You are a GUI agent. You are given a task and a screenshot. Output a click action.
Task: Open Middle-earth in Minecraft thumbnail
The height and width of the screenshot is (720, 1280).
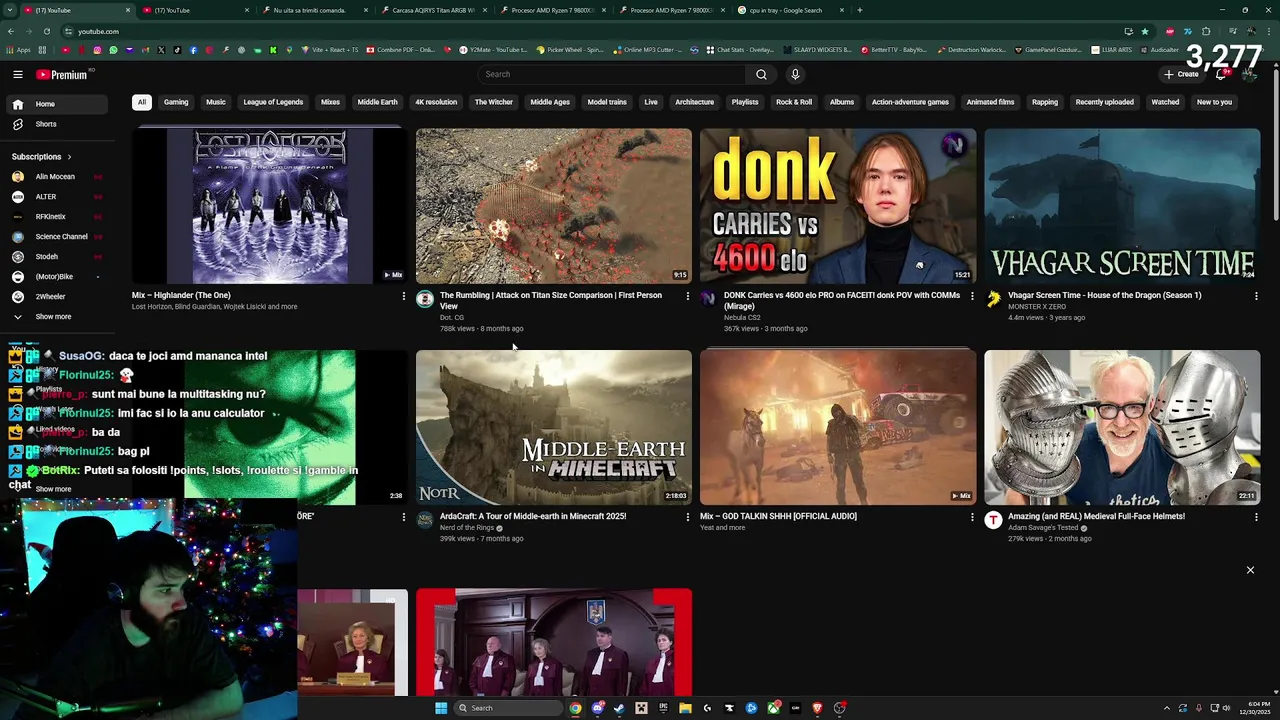click(x=554, y=427)
